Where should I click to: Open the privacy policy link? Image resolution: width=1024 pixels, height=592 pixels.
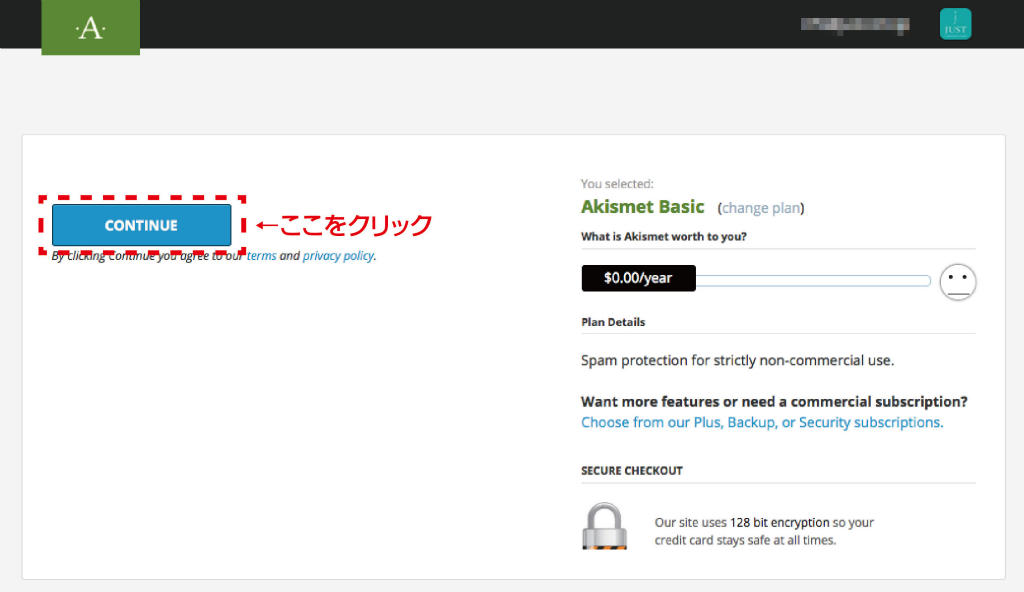338,255
